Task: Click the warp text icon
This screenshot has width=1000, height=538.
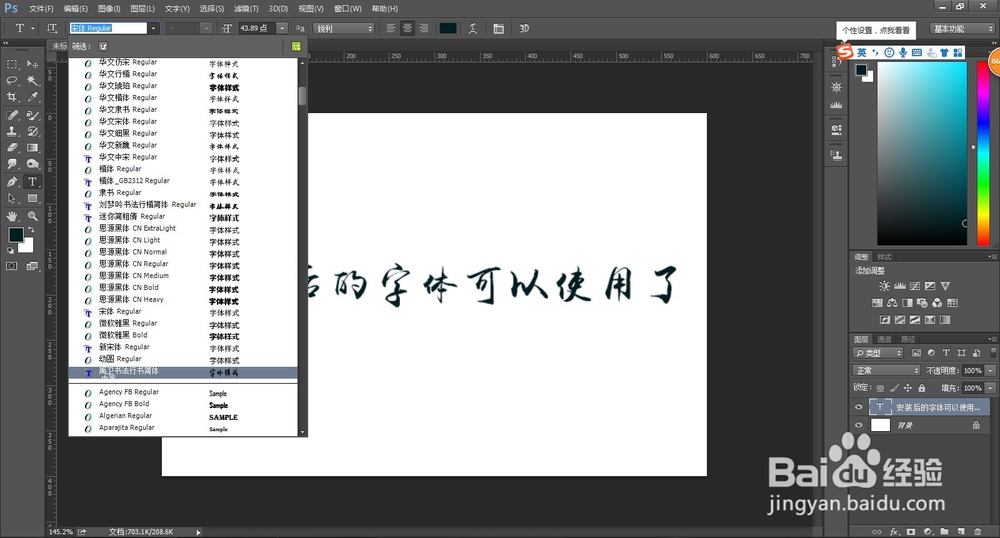Action: (x=473, y=28)
